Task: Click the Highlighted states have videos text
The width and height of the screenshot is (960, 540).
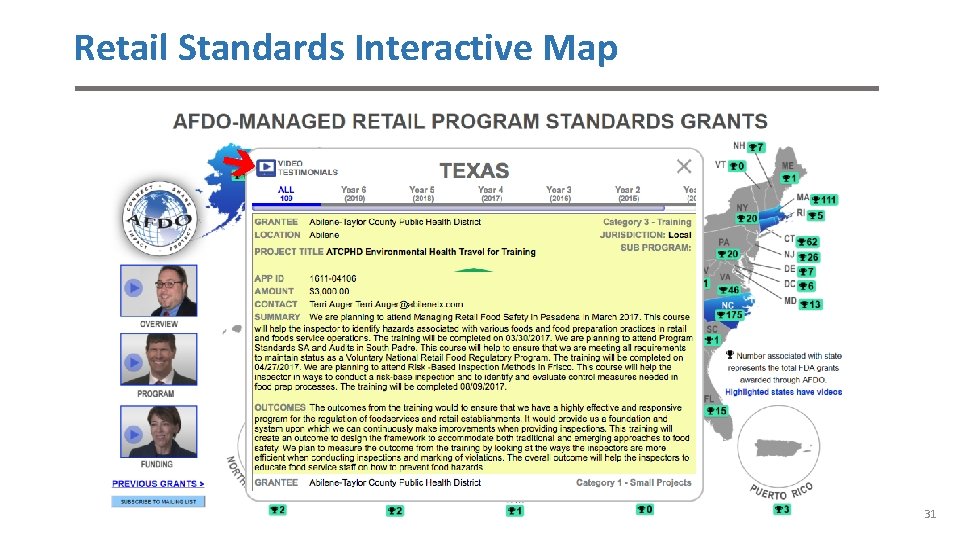Action: click(783, 392)
